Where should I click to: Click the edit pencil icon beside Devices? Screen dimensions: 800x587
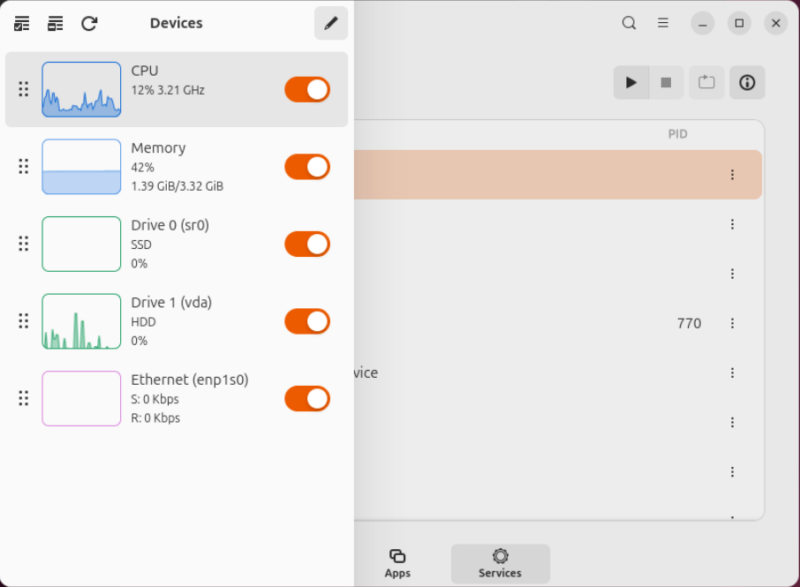(x=331, y=22)
